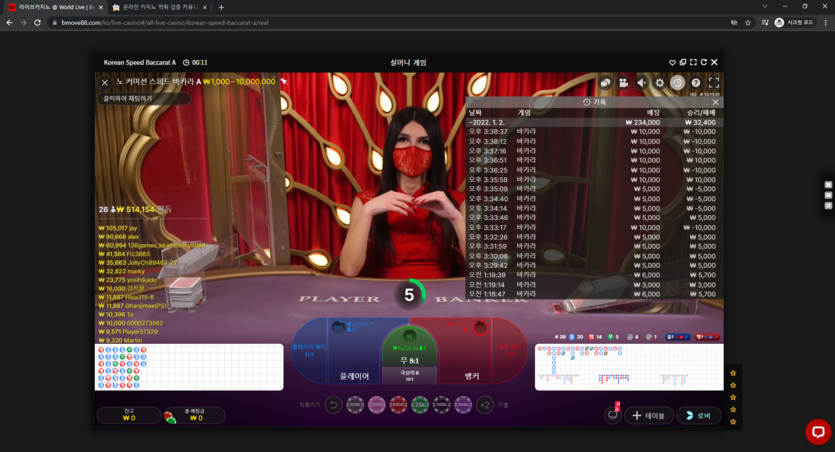
Task: Close the 기록 history panel
Action: (x=715, y=102)
